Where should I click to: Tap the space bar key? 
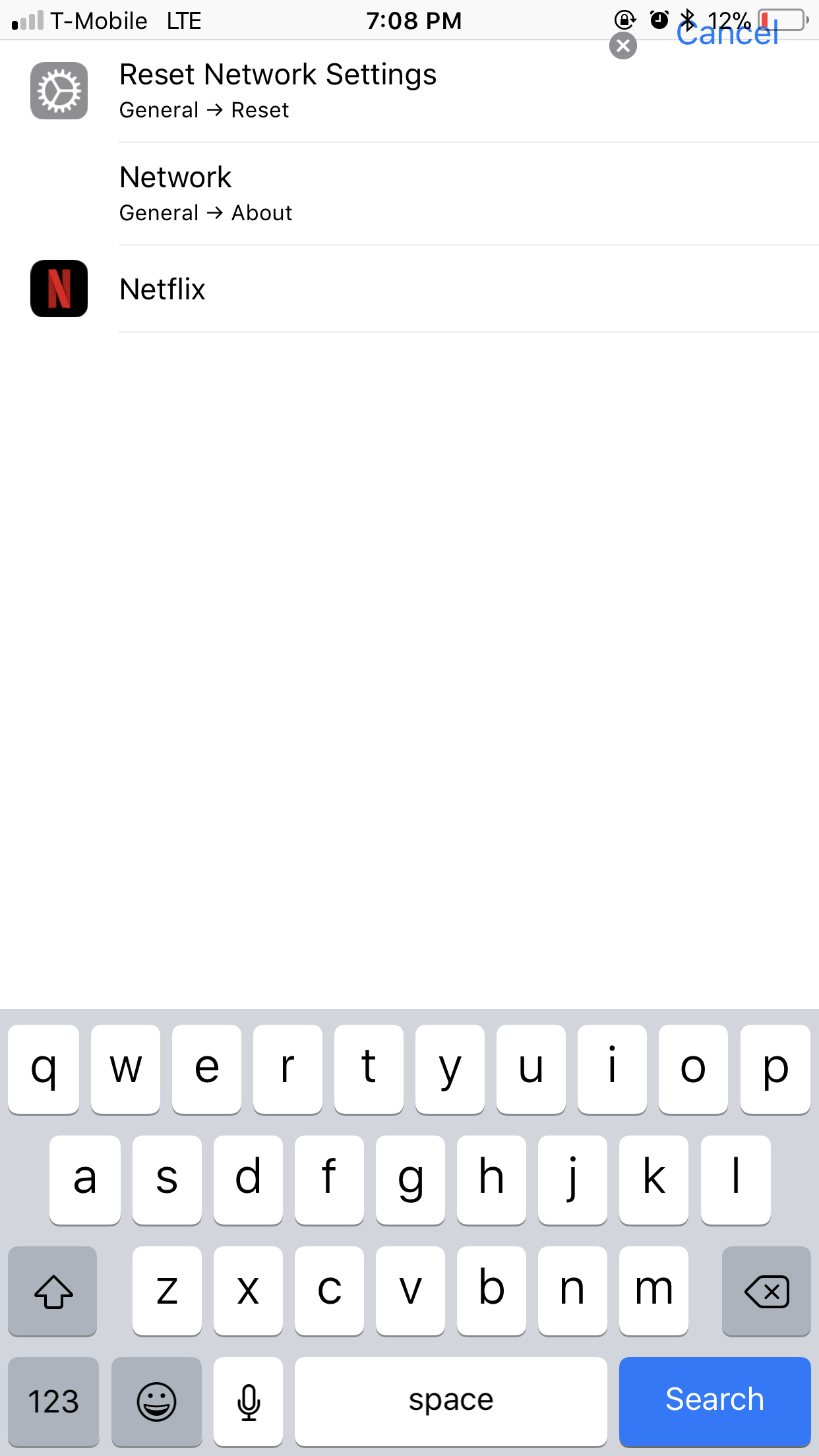pos(451,1401)
